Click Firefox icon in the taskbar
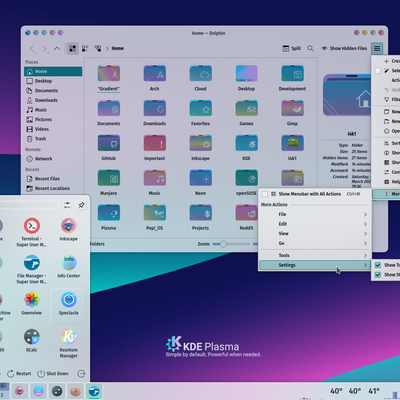 [x=75, y=391]
